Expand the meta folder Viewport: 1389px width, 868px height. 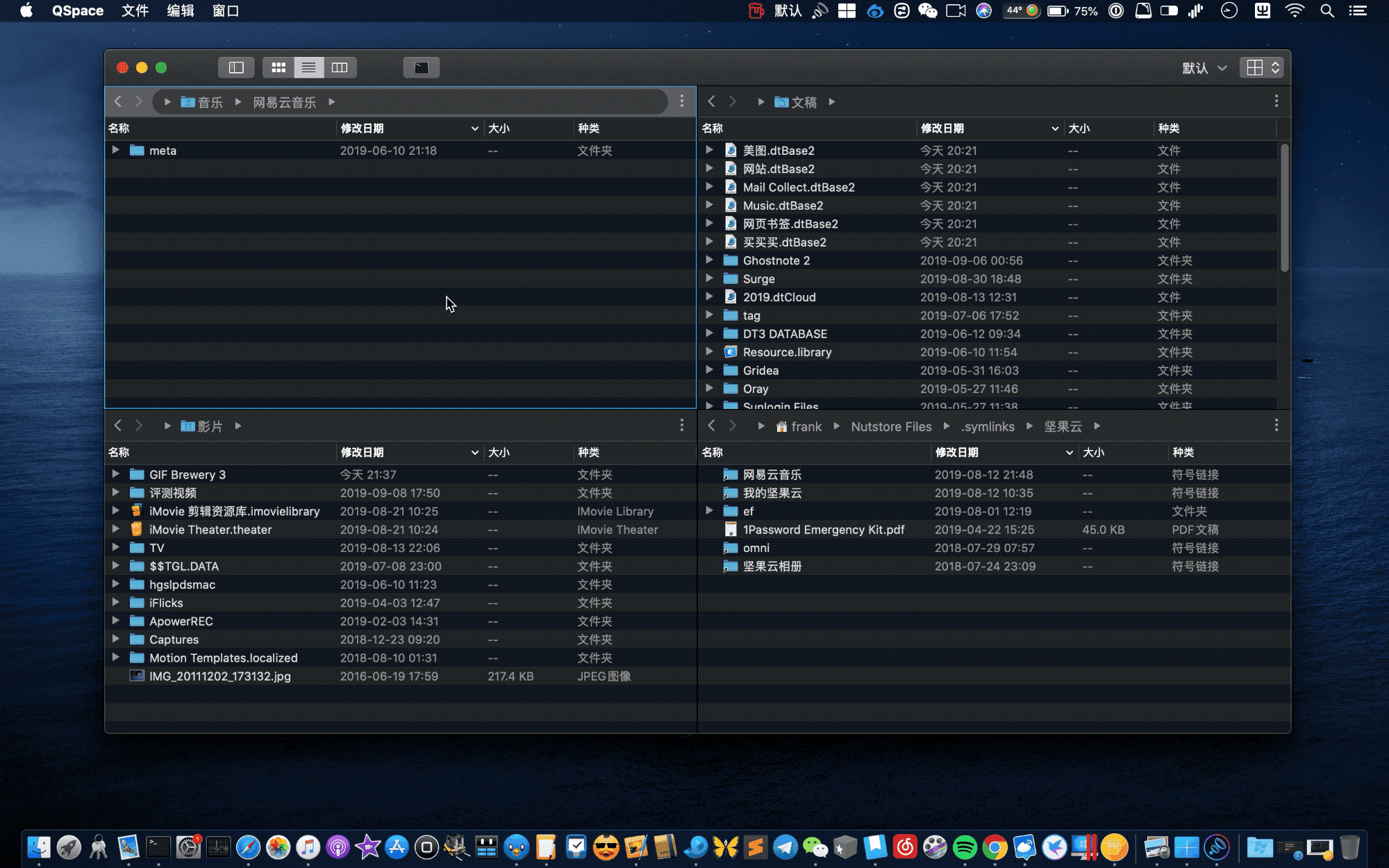pyautogui.click(x=115, y=150)
